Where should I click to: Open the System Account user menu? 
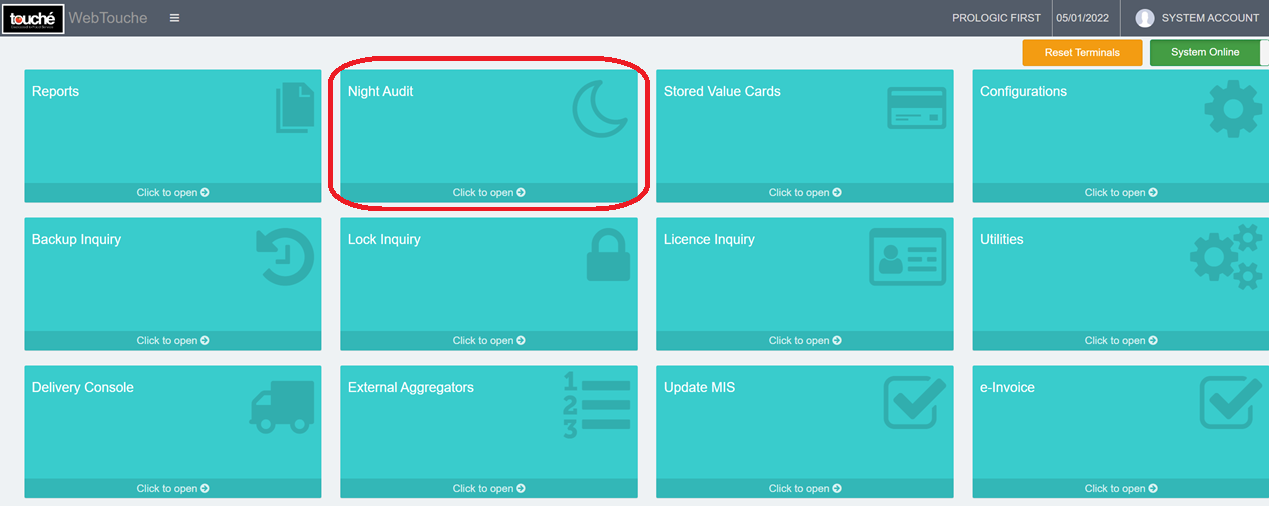point(1198,18)
